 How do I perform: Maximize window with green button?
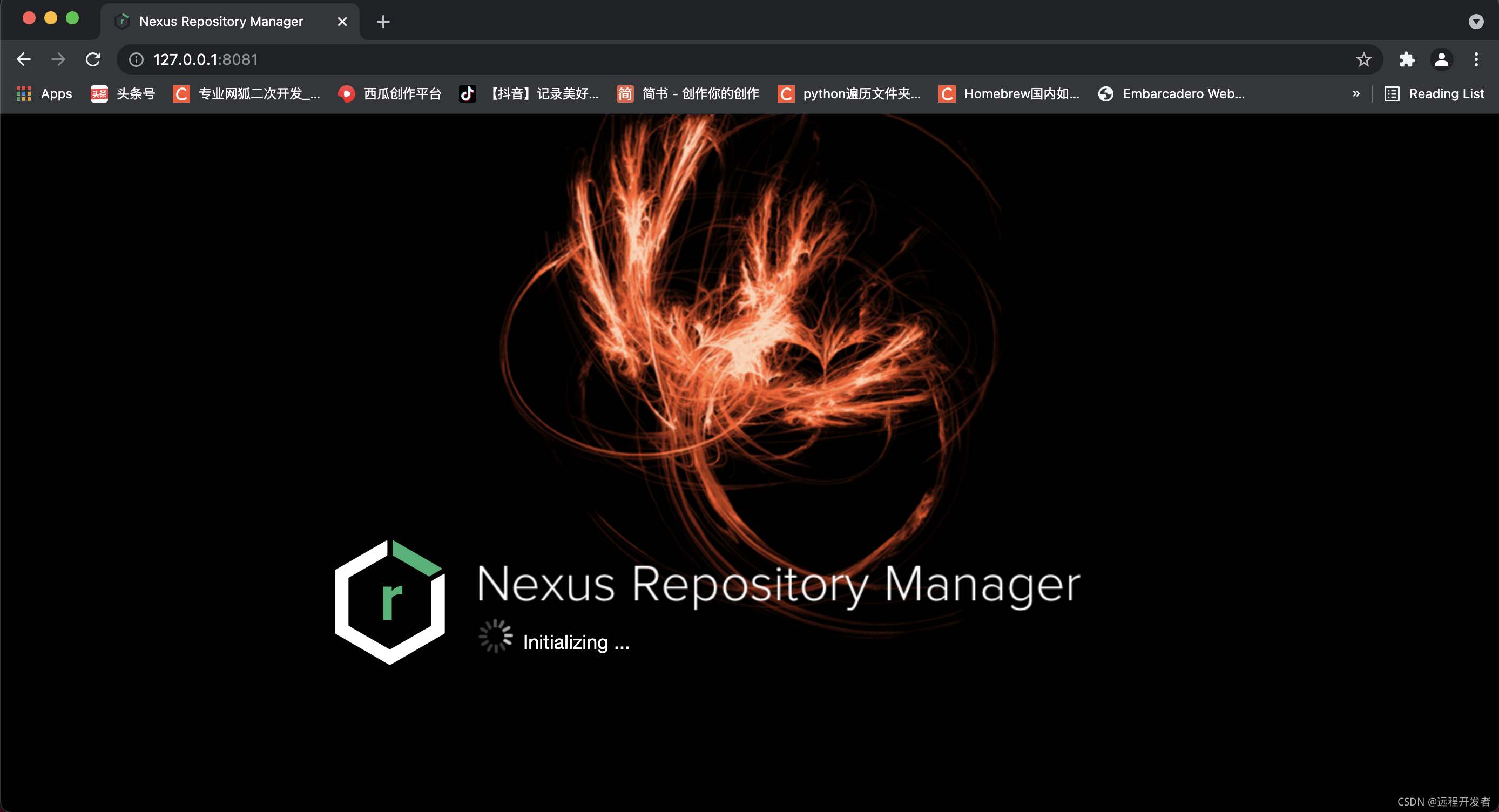72,18
